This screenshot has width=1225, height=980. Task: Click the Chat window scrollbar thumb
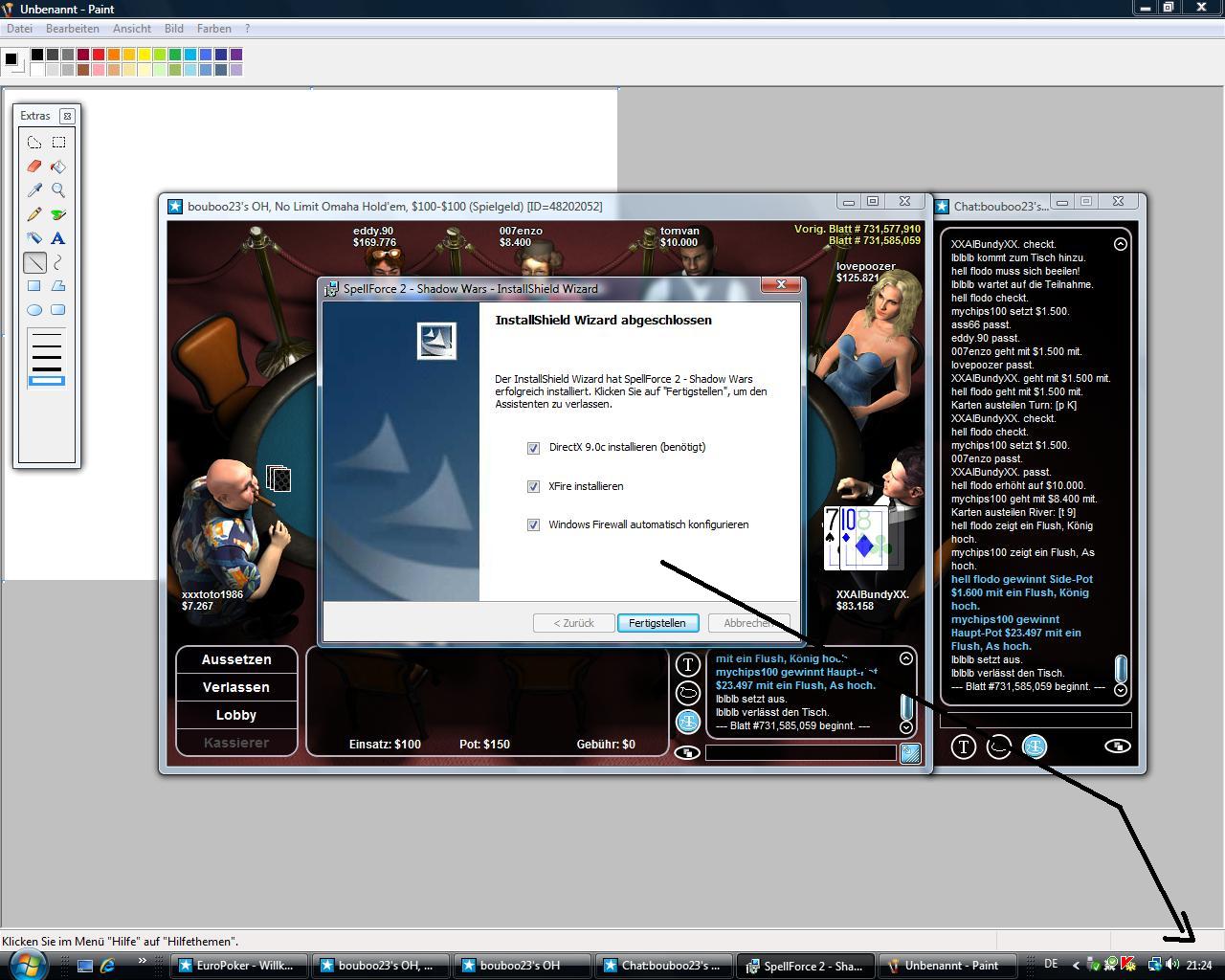1121,668
